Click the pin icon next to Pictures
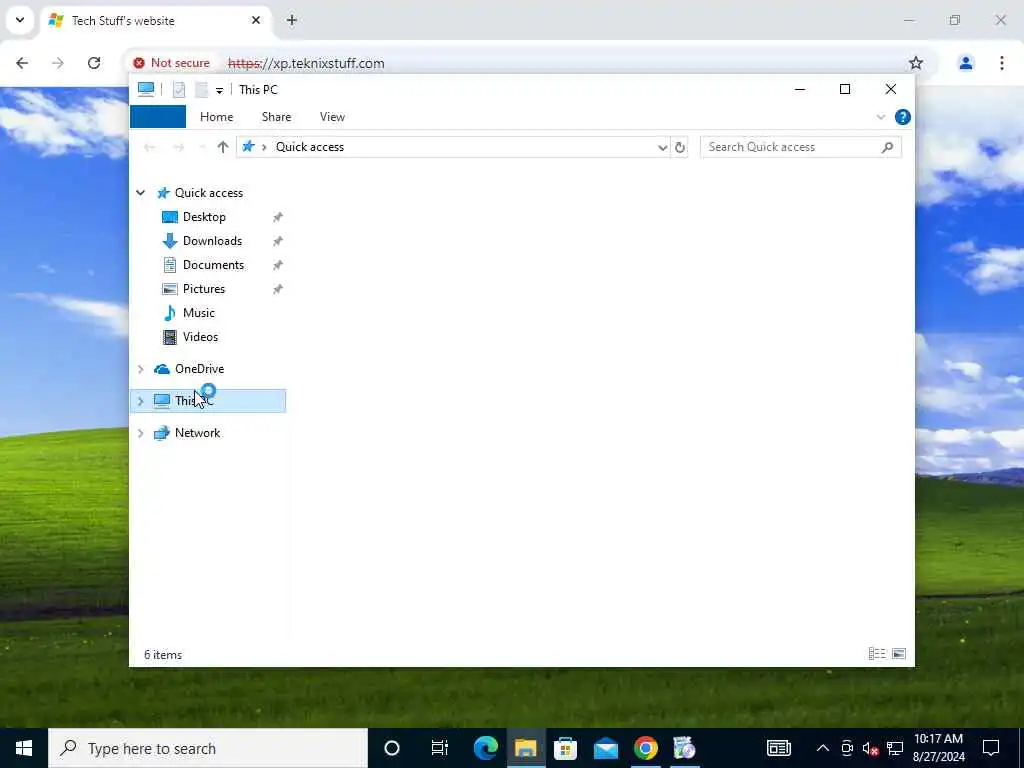 click(x=278, y=289)
